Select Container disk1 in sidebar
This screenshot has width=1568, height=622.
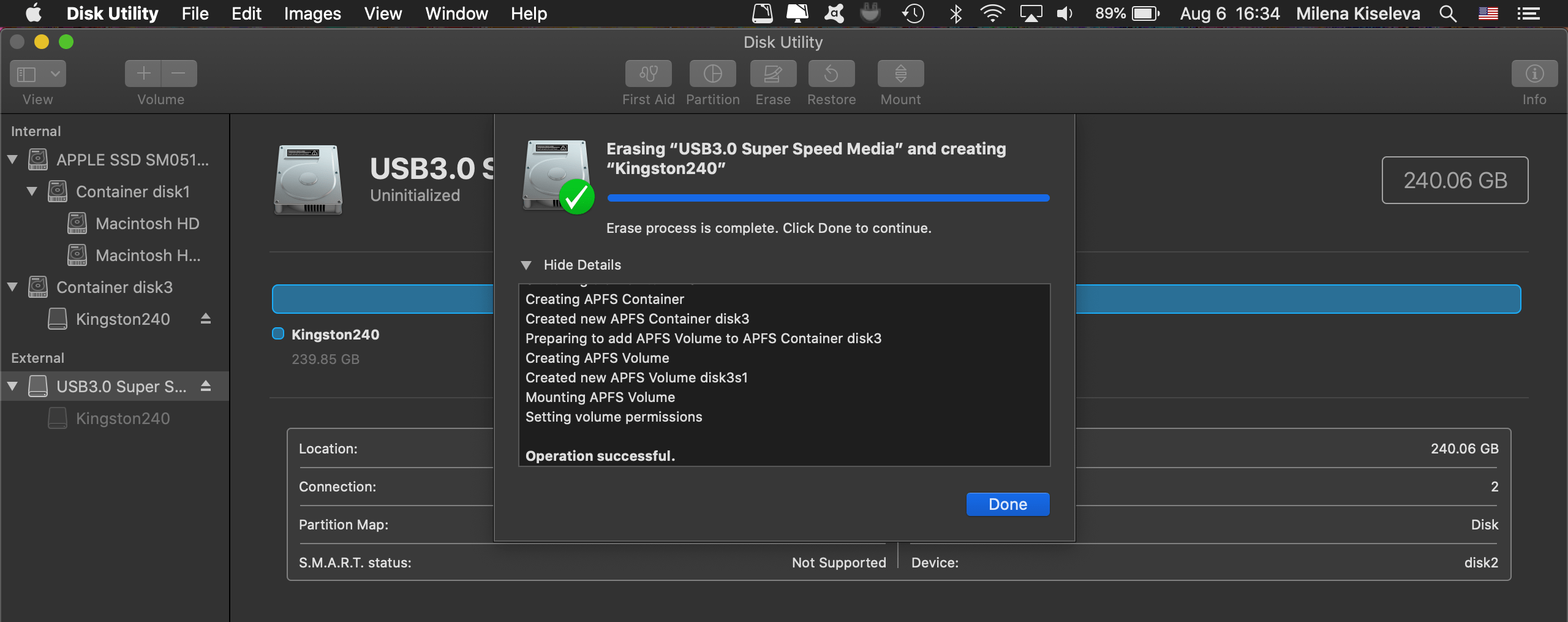pos(119,192)
